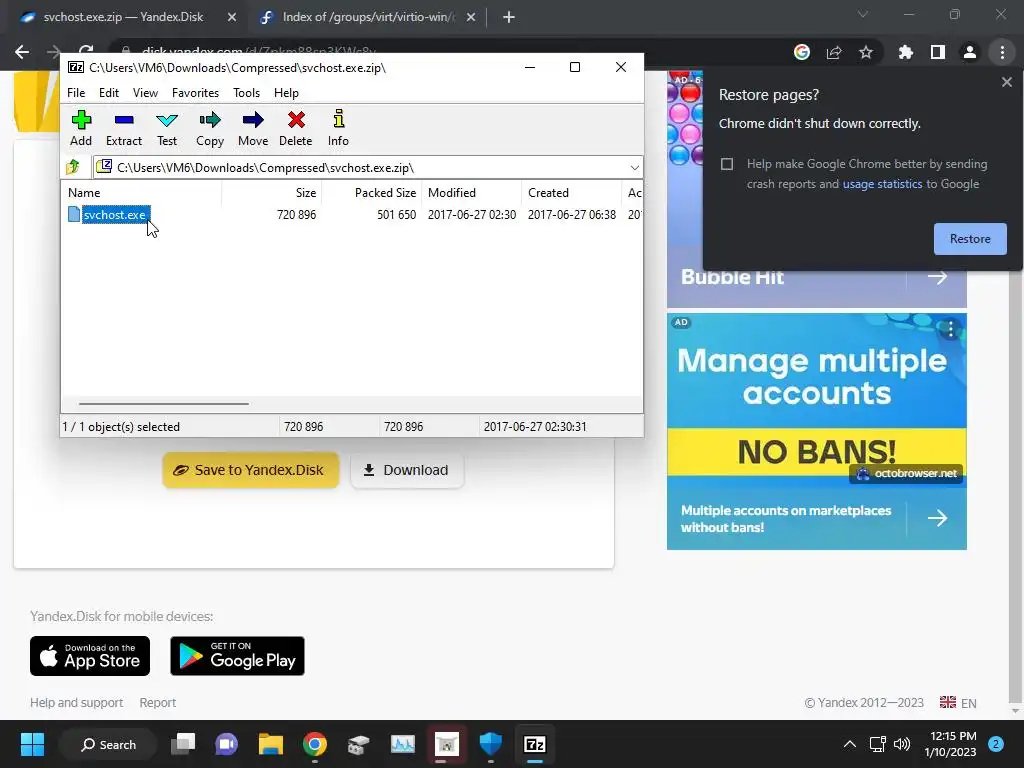Click Download on the App Store badge
Viewport: 1024px width, 768px height.
[x=90, y=656]
